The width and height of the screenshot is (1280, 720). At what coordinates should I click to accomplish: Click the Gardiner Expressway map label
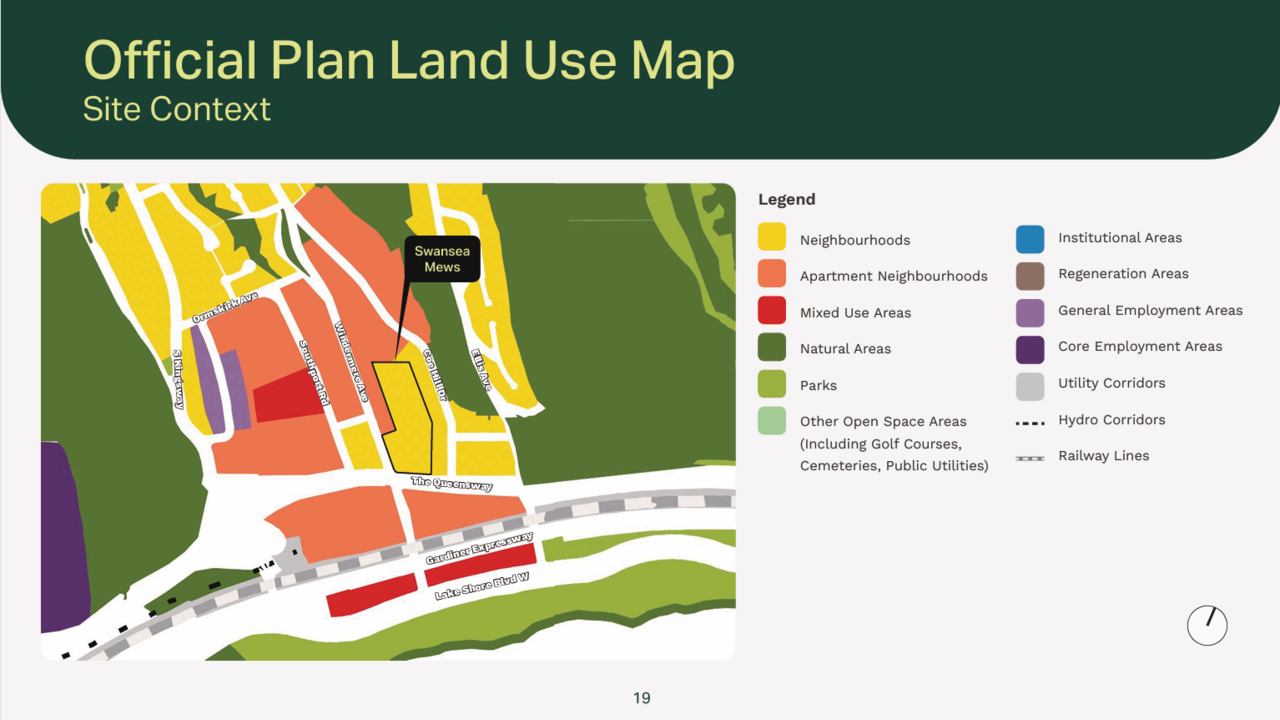[x=479, y=549]
